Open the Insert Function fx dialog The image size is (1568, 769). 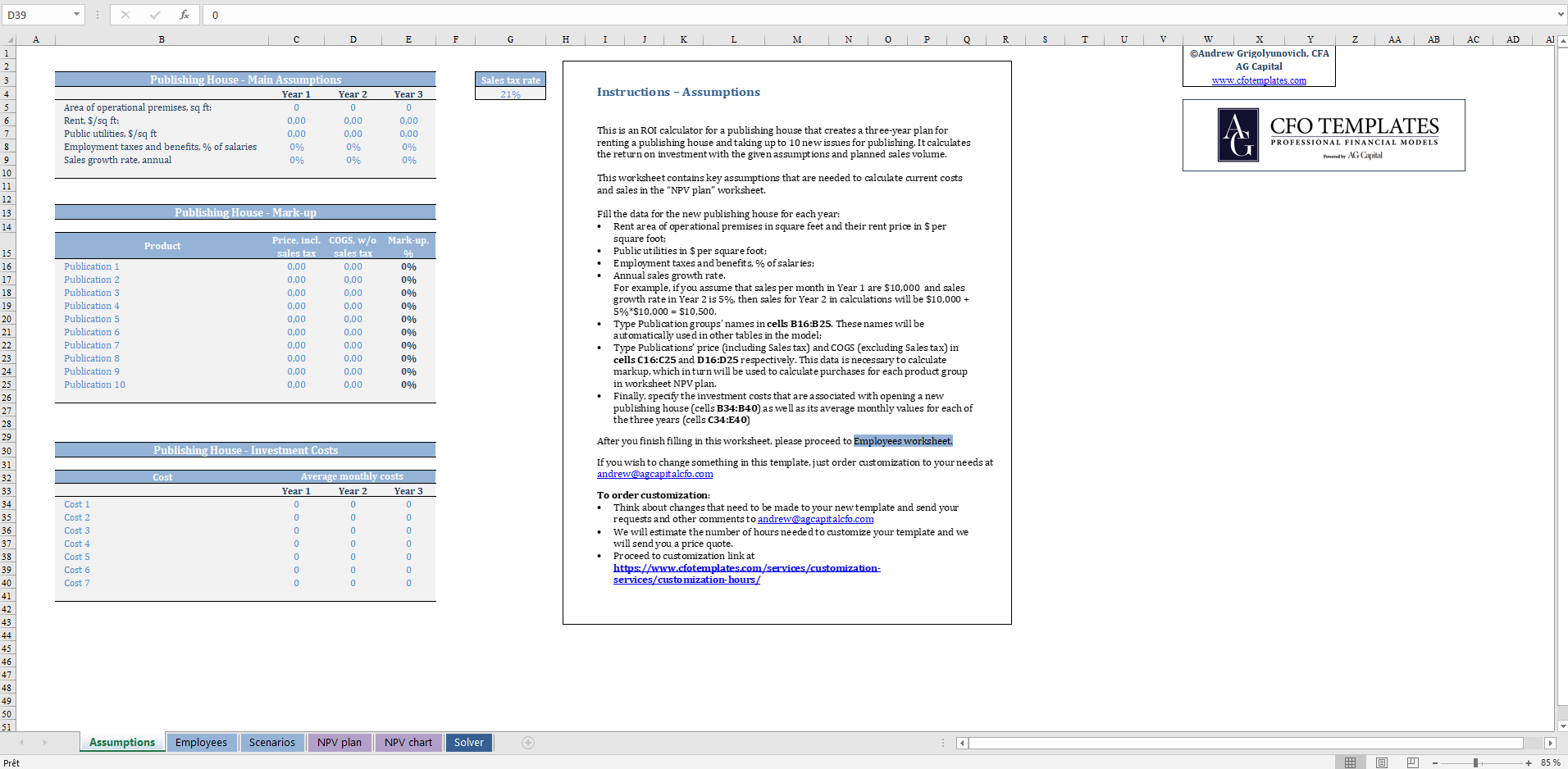pos(185,15)
